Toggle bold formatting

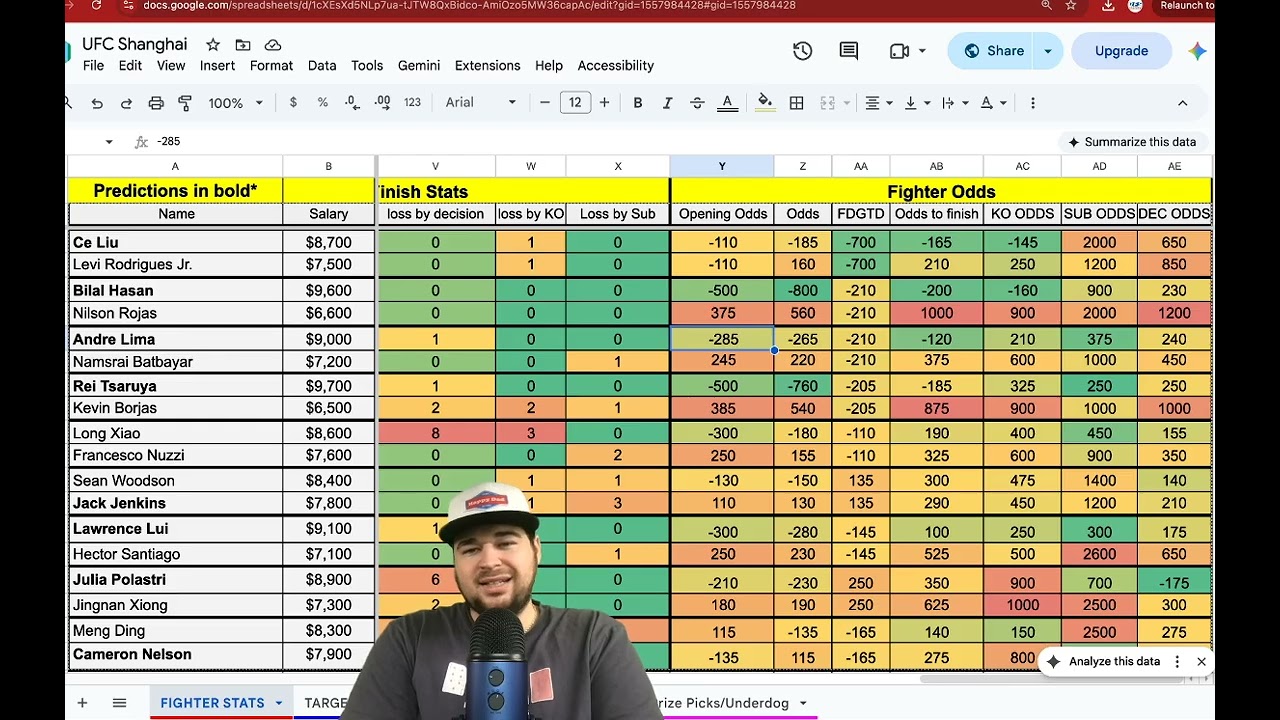(x=638, y=103)
